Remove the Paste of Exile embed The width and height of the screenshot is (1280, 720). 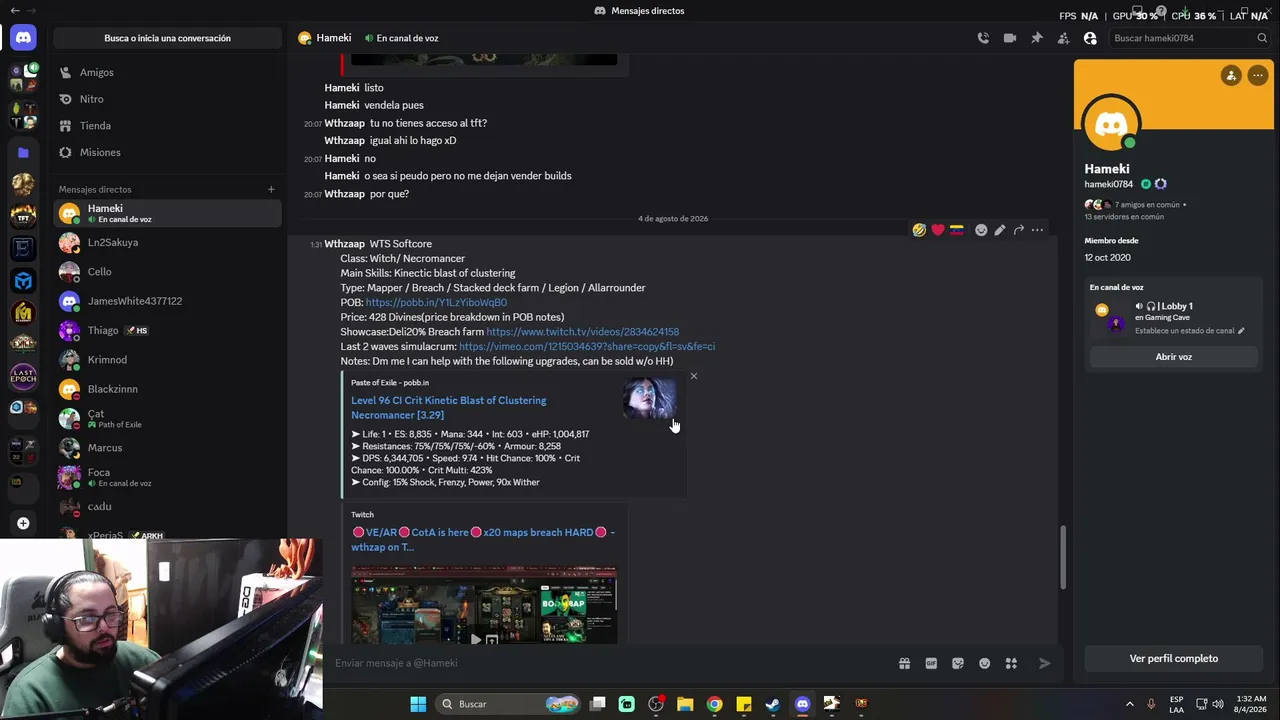coord(694,376)
